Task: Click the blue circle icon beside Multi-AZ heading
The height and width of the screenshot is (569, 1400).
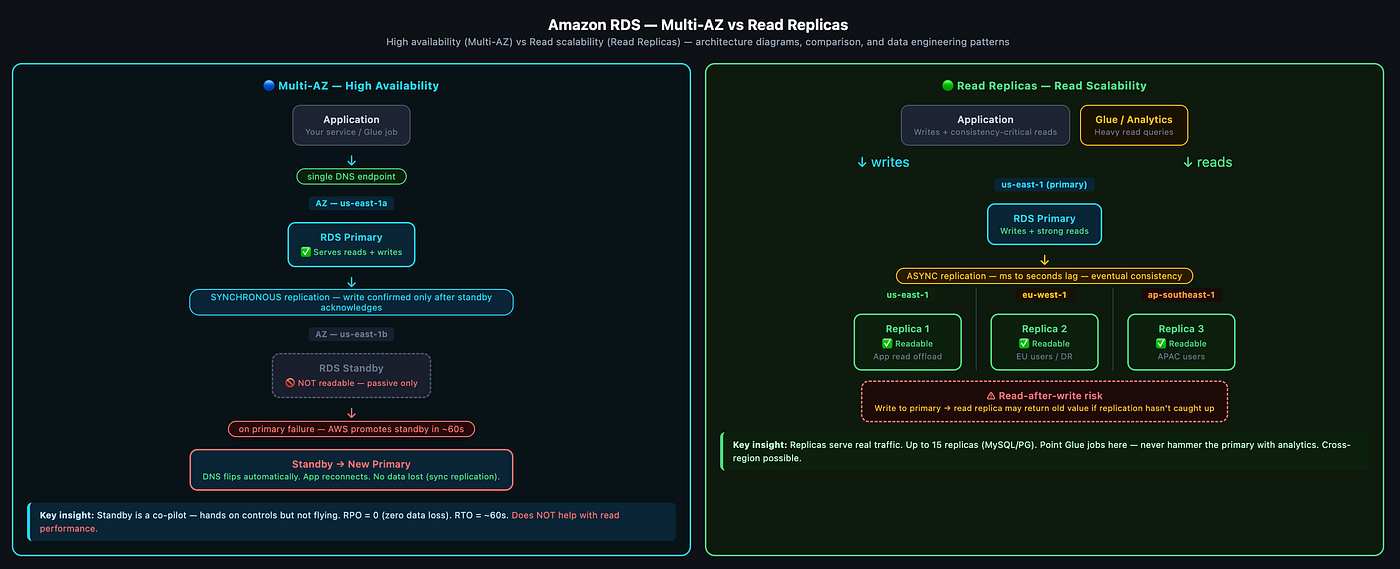Action: (x=269, y=86)
